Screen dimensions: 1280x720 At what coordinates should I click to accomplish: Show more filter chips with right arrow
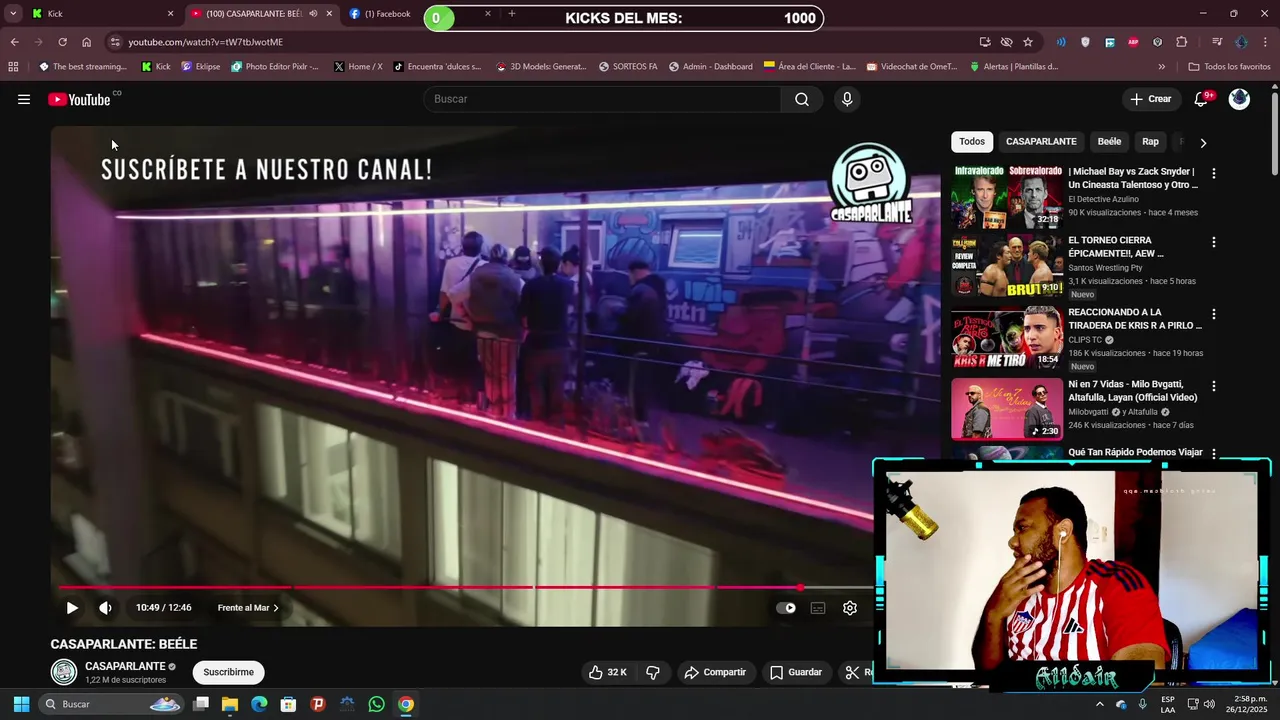pyautogui.click(x=1203, y=142)
